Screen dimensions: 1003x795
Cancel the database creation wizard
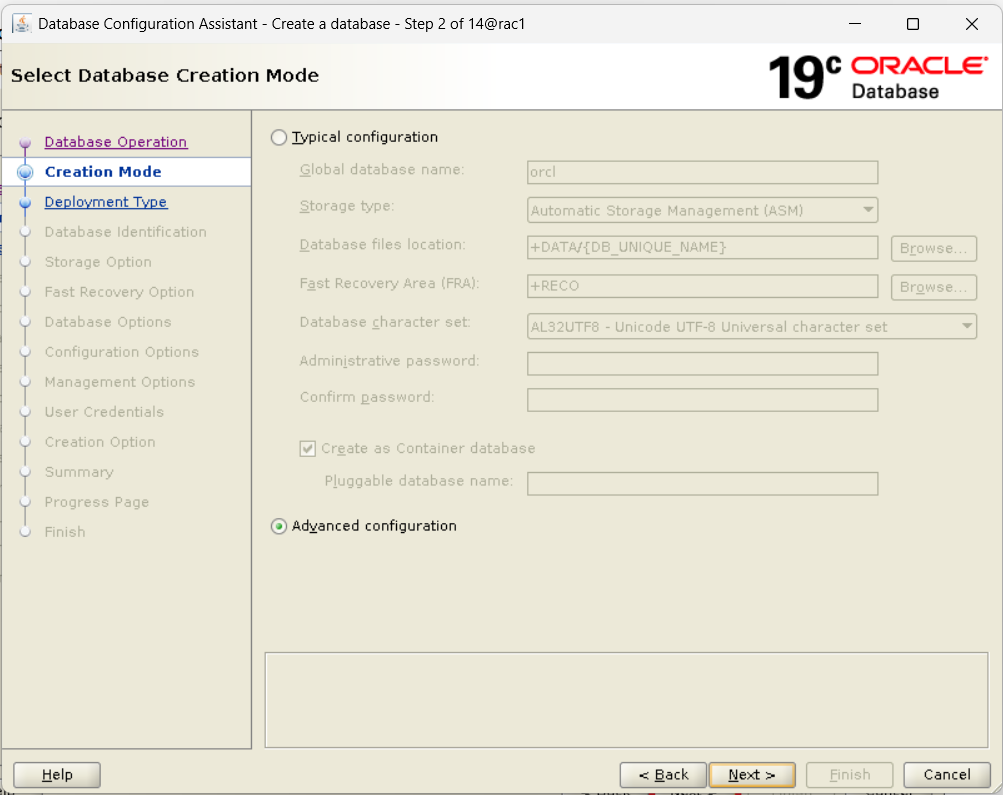pyautogui.click(x=947, y=775)
